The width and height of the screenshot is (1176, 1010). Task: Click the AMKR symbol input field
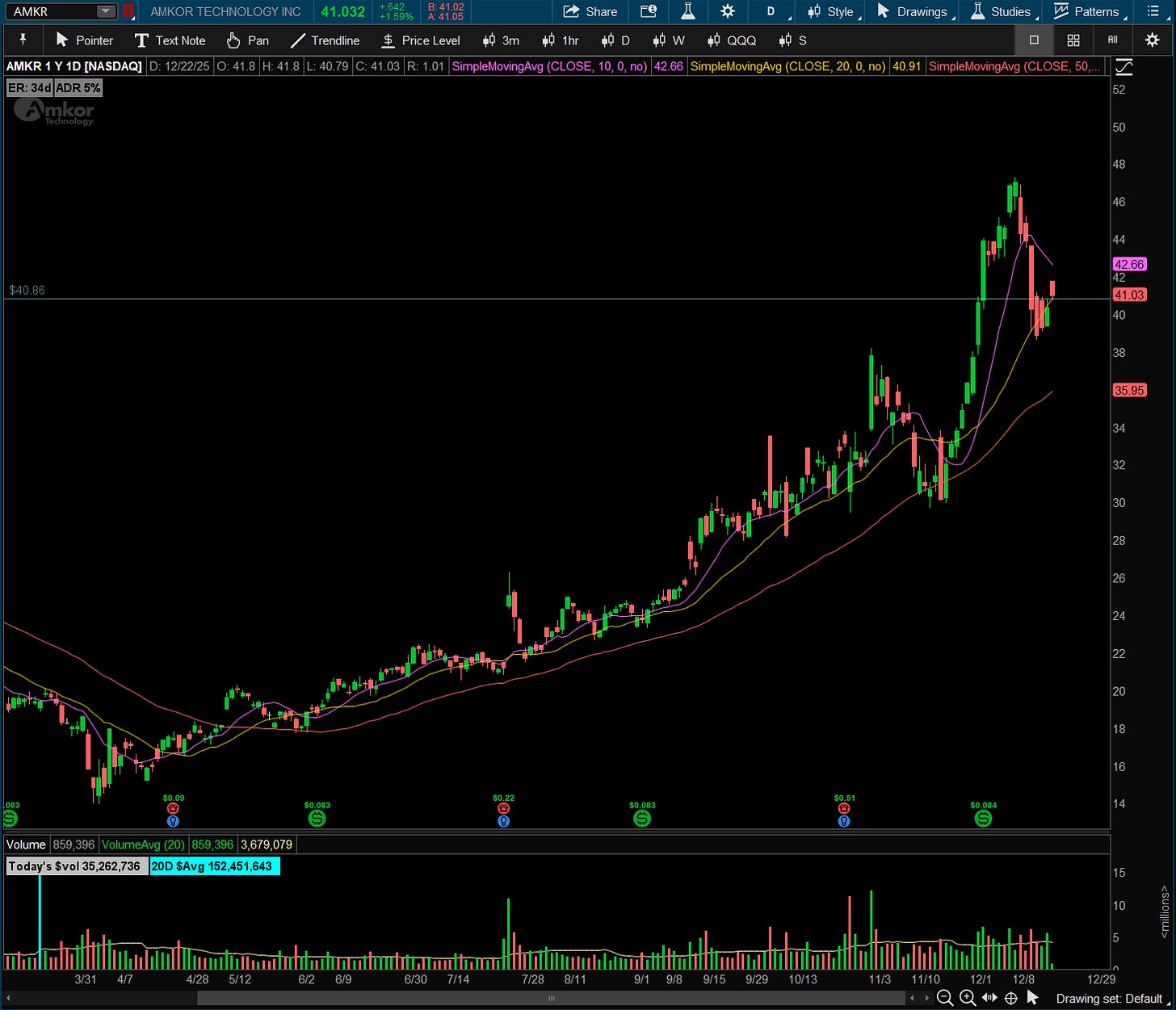point(52,11)
